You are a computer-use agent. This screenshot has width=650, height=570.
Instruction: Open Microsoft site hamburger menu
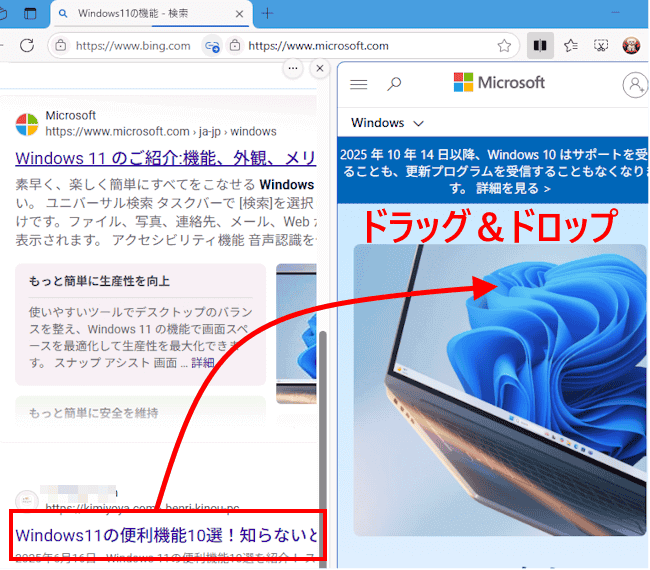(359, 84)
